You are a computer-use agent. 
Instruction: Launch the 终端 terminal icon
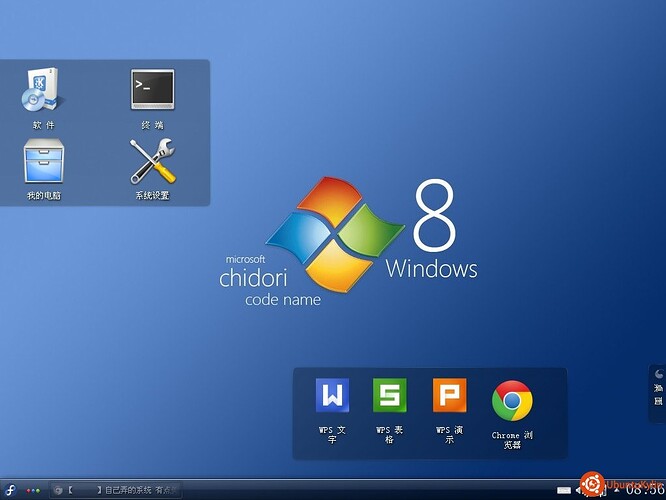point(152,89)
